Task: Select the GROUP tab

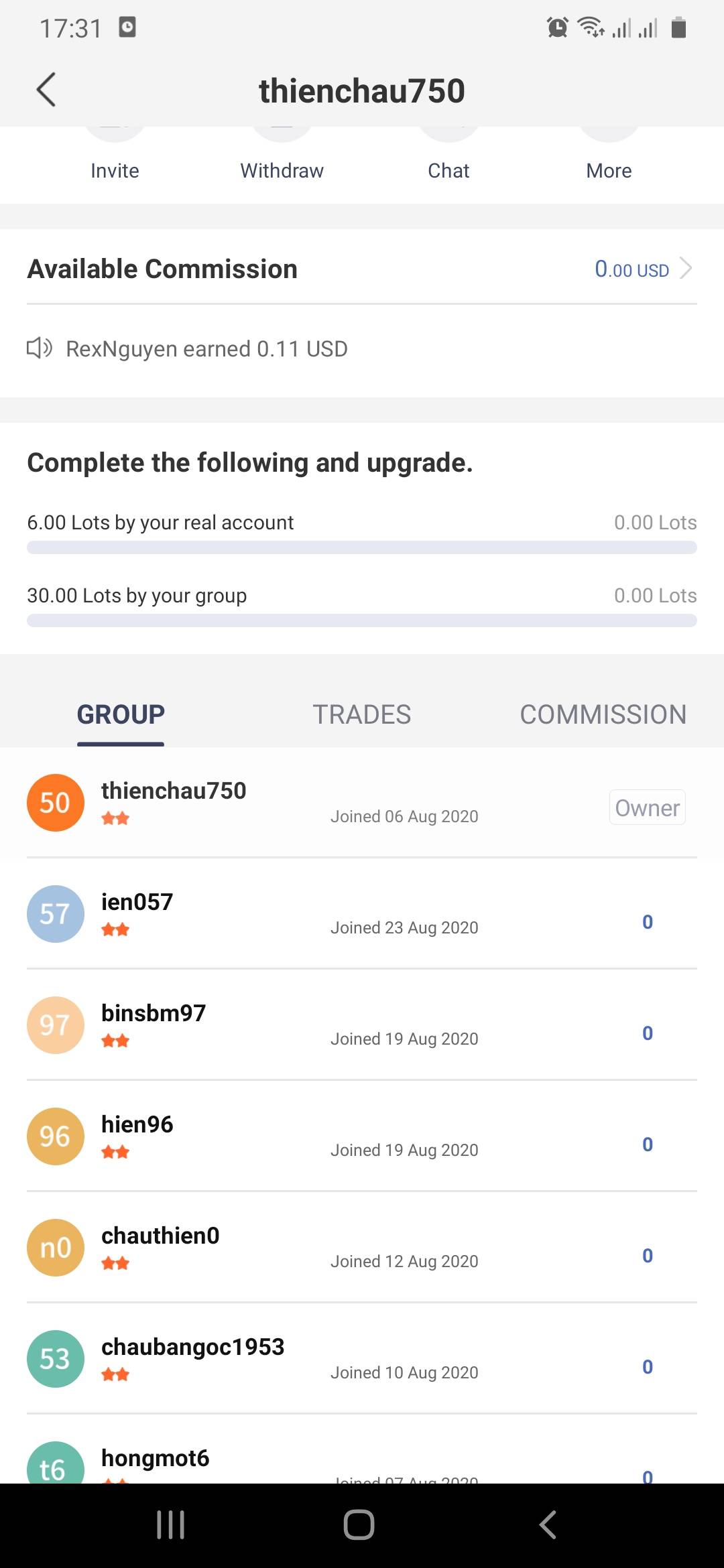Action: click(121, 714)
